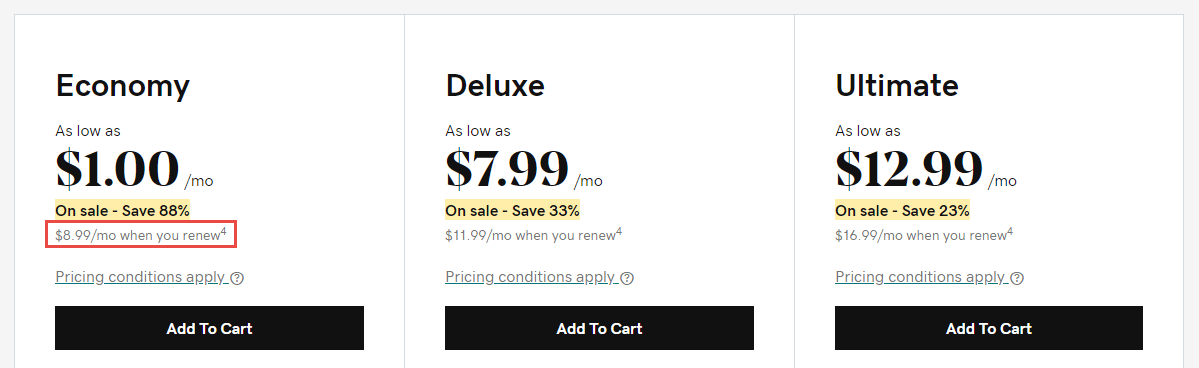Image resolution: width=1199 pixels, height=368 pixels.
Task: Add the Deluxe plan to cart
Action: [x=600, y=328]
